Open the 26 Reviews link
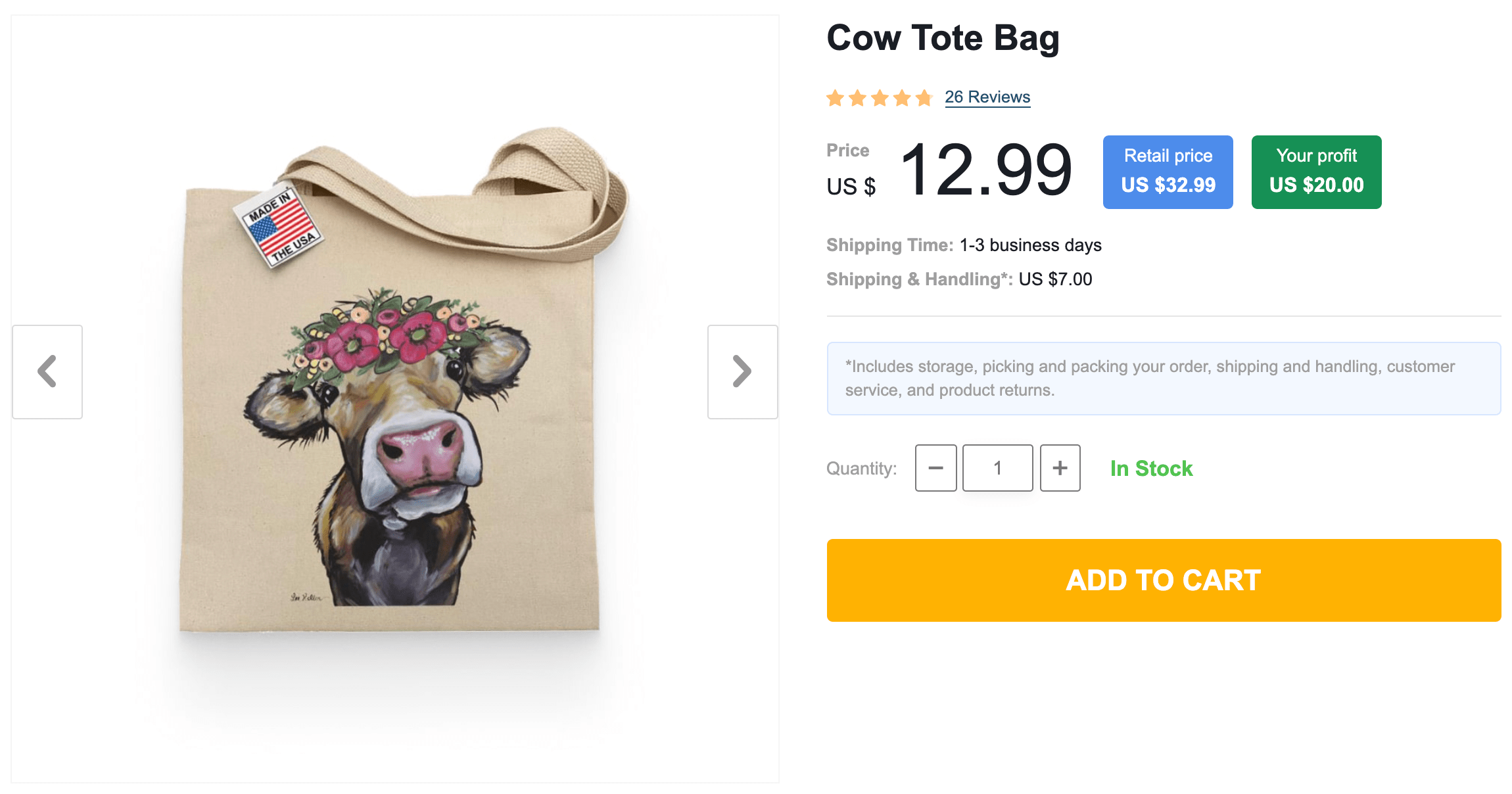This screenshot has width=1512, height=794. click(987, 97)
